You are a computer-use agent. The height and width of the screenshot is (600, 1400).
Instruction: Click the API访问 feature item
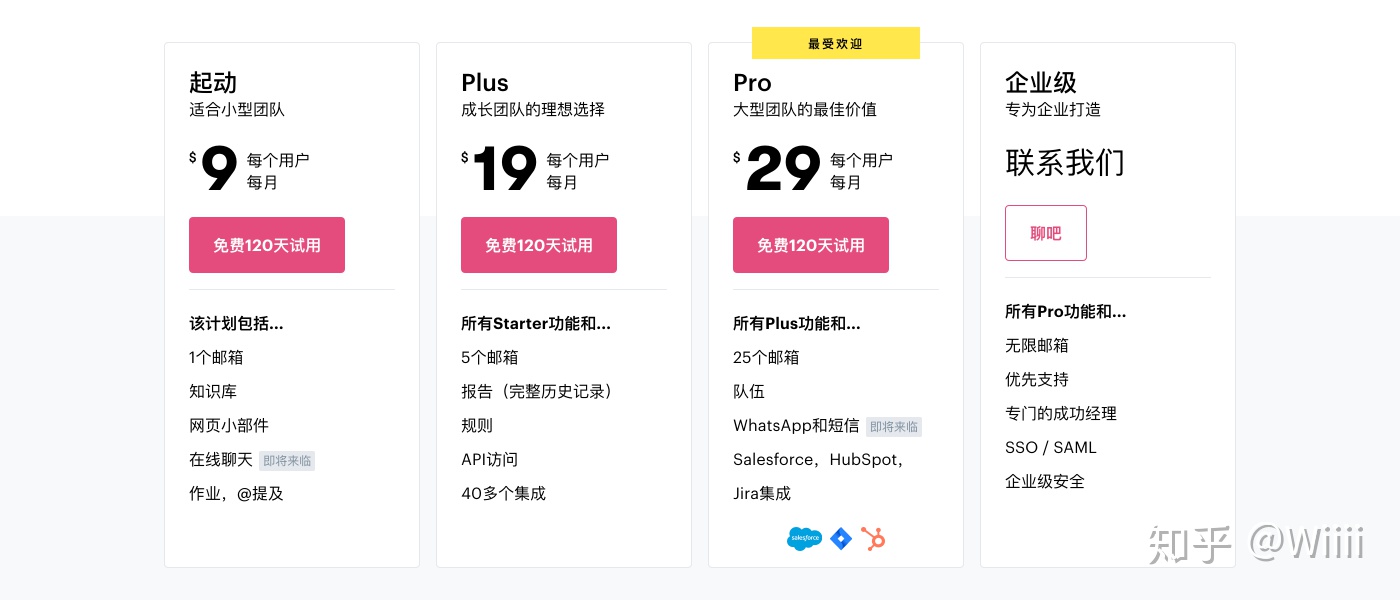click(x=490, y=459)
